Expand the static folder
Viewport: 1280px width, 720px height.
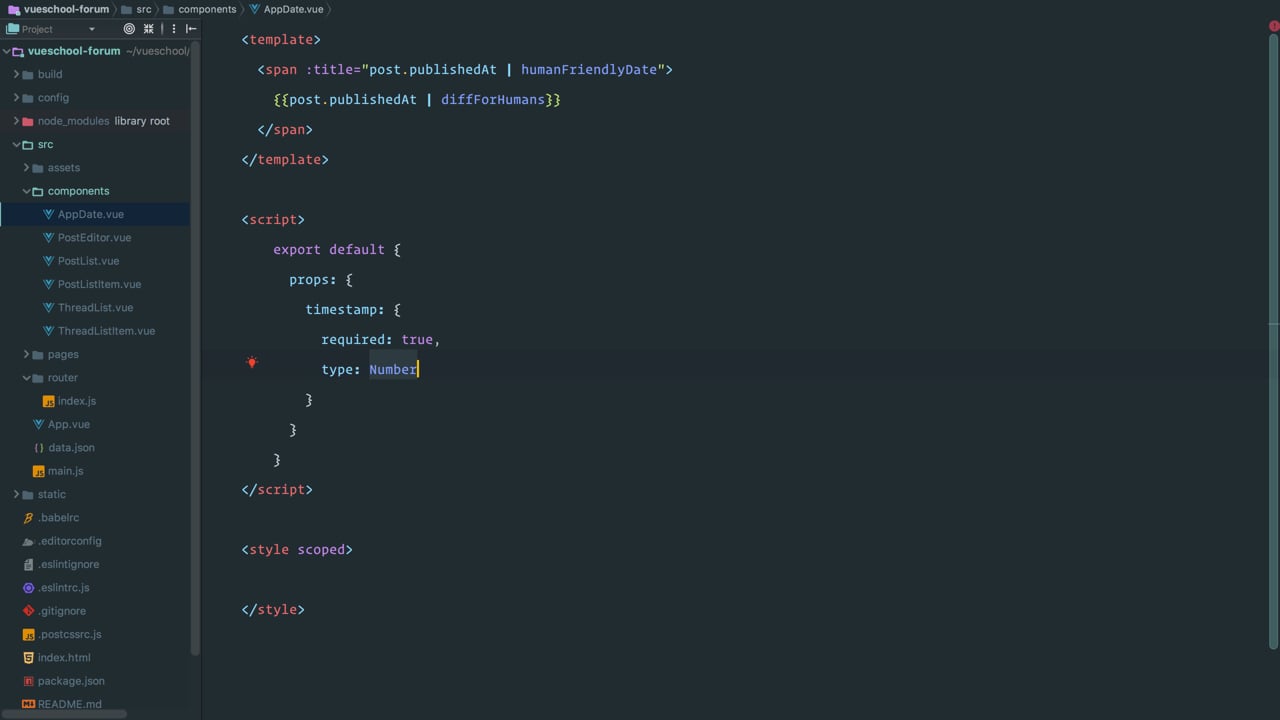16,495
